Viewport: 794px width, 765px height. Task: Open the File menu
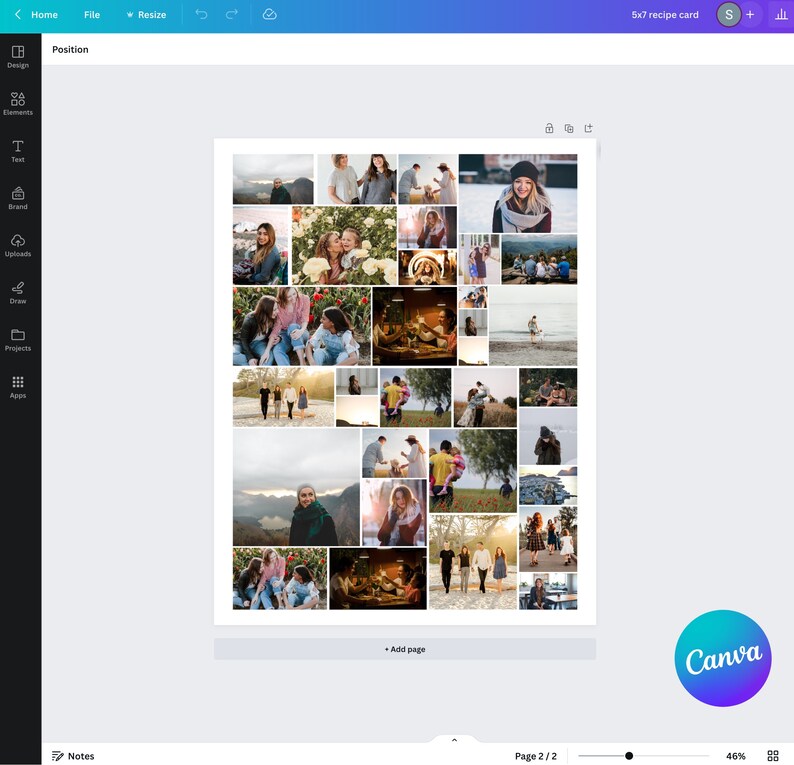92,15
